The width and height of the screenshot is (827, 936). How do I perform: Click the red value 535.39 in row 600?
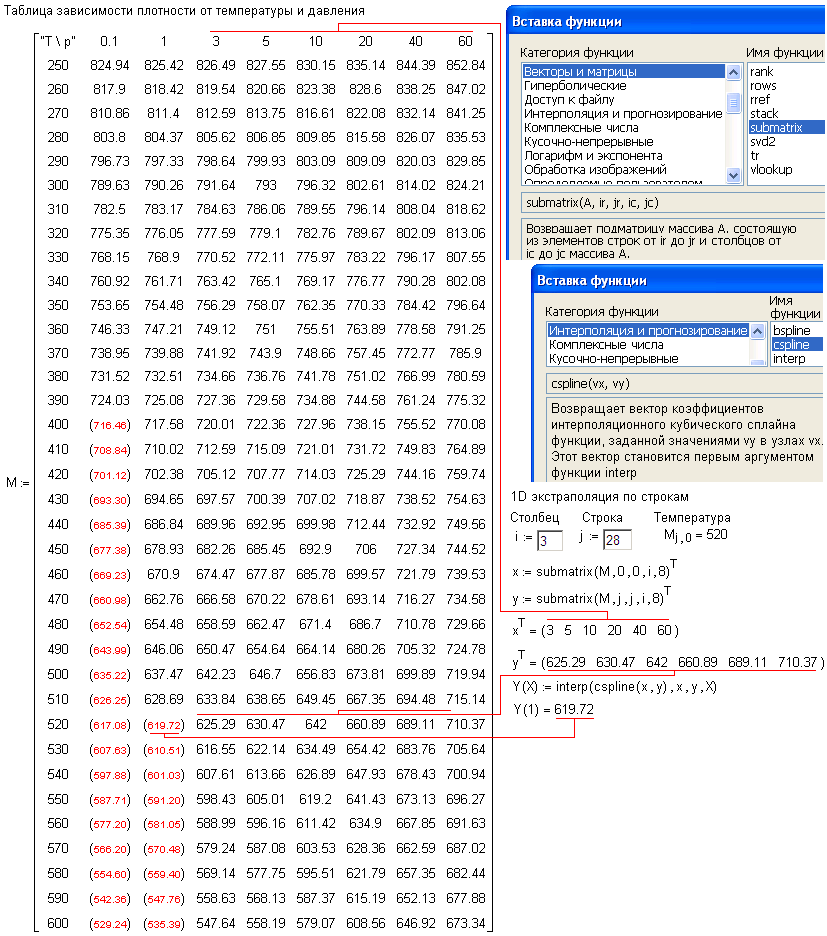(164, 924)
